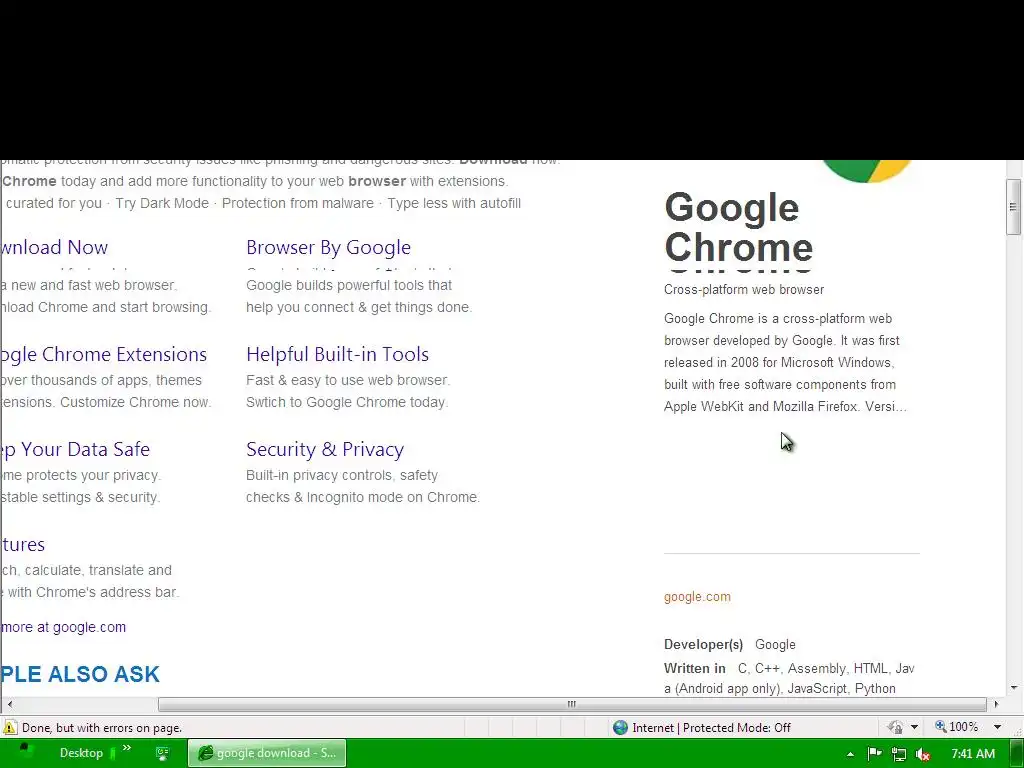This screenshot has height=768, width=1024.
Task: Click the muted volume tray icon
Action: click(923, 754)
